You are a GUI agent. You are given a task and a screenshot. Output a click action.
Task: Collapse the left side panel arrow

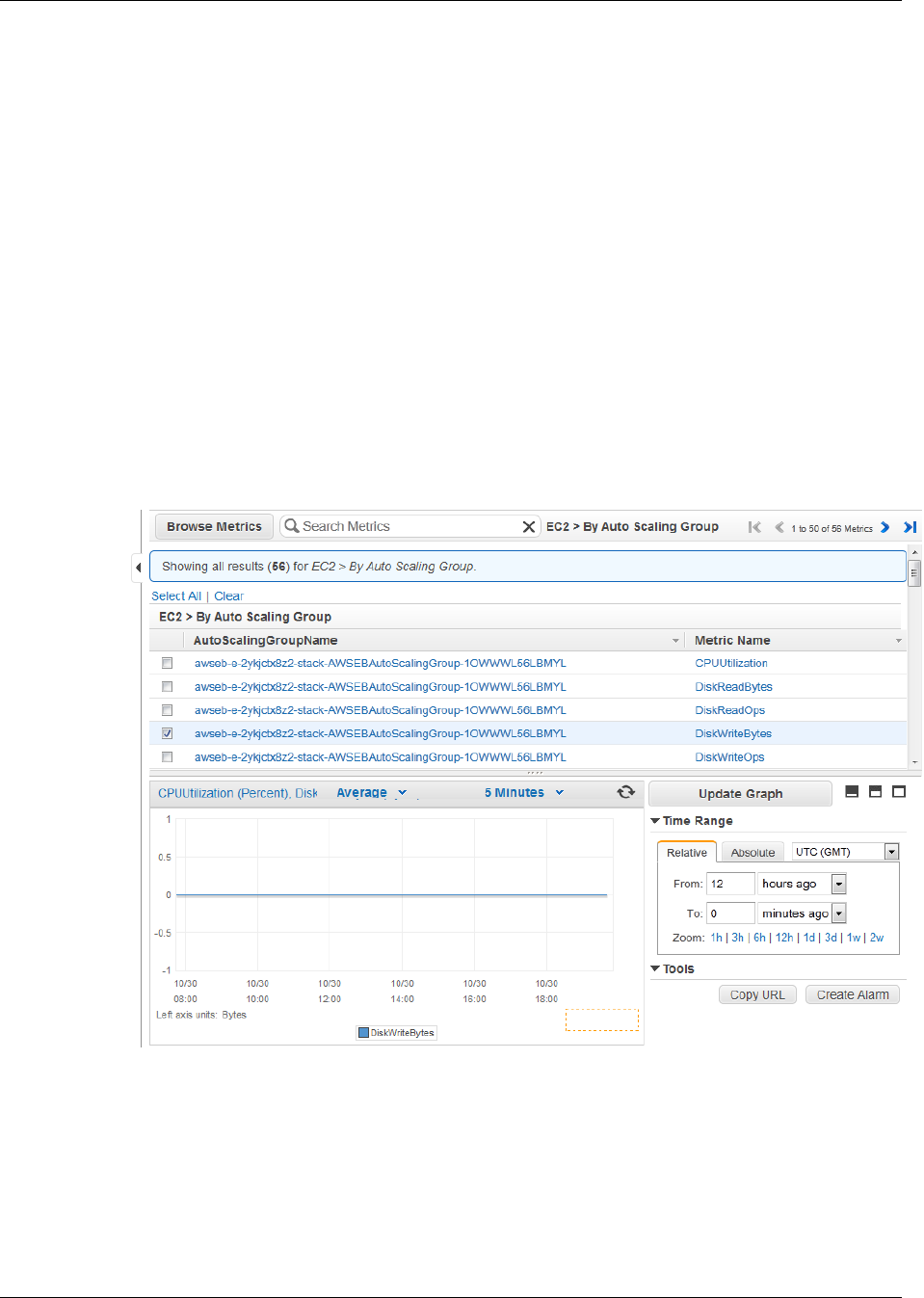coord(138,567)
